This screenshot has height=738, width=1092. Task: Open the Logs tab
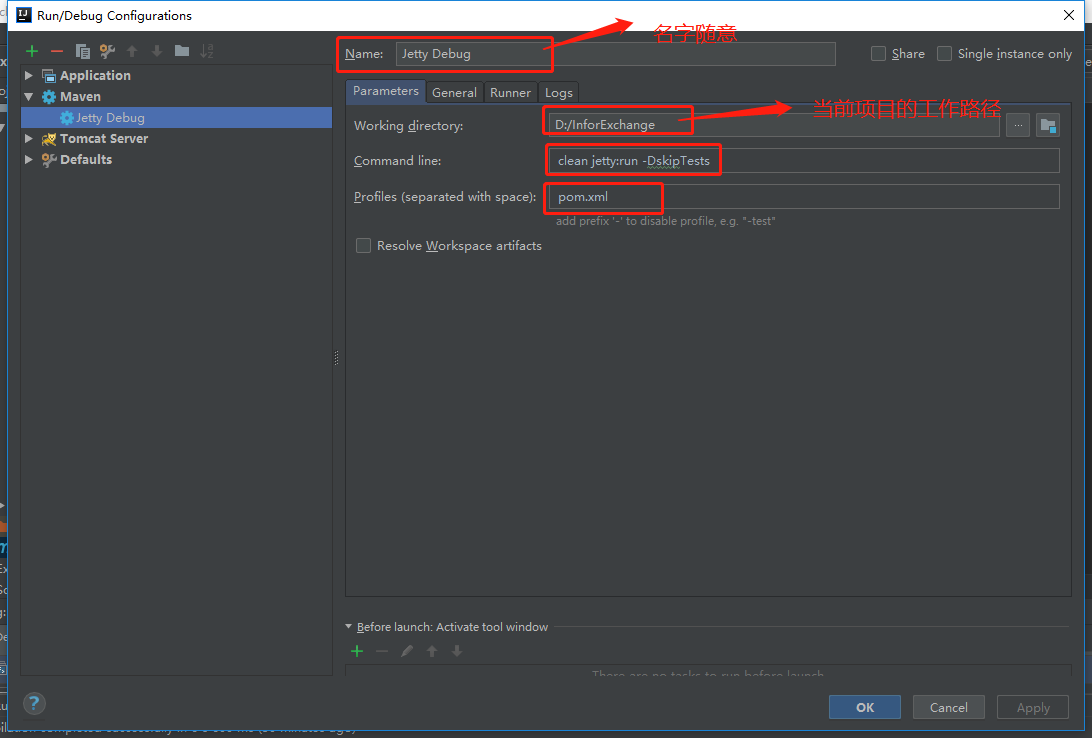point(558,92)
